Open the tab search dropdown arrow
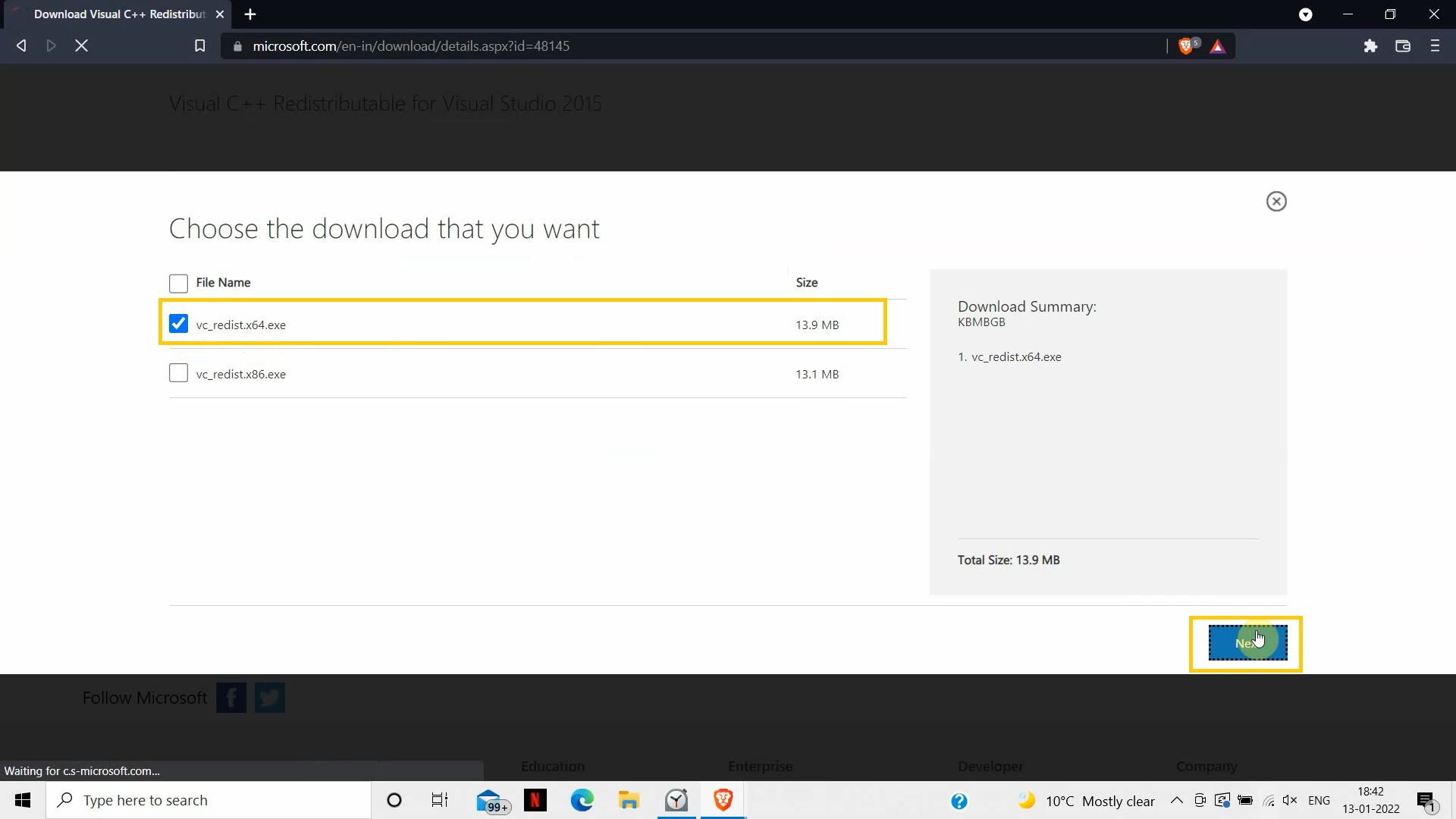The height and width of the screenshot is (819, 1456). [x=1305, y=14]
